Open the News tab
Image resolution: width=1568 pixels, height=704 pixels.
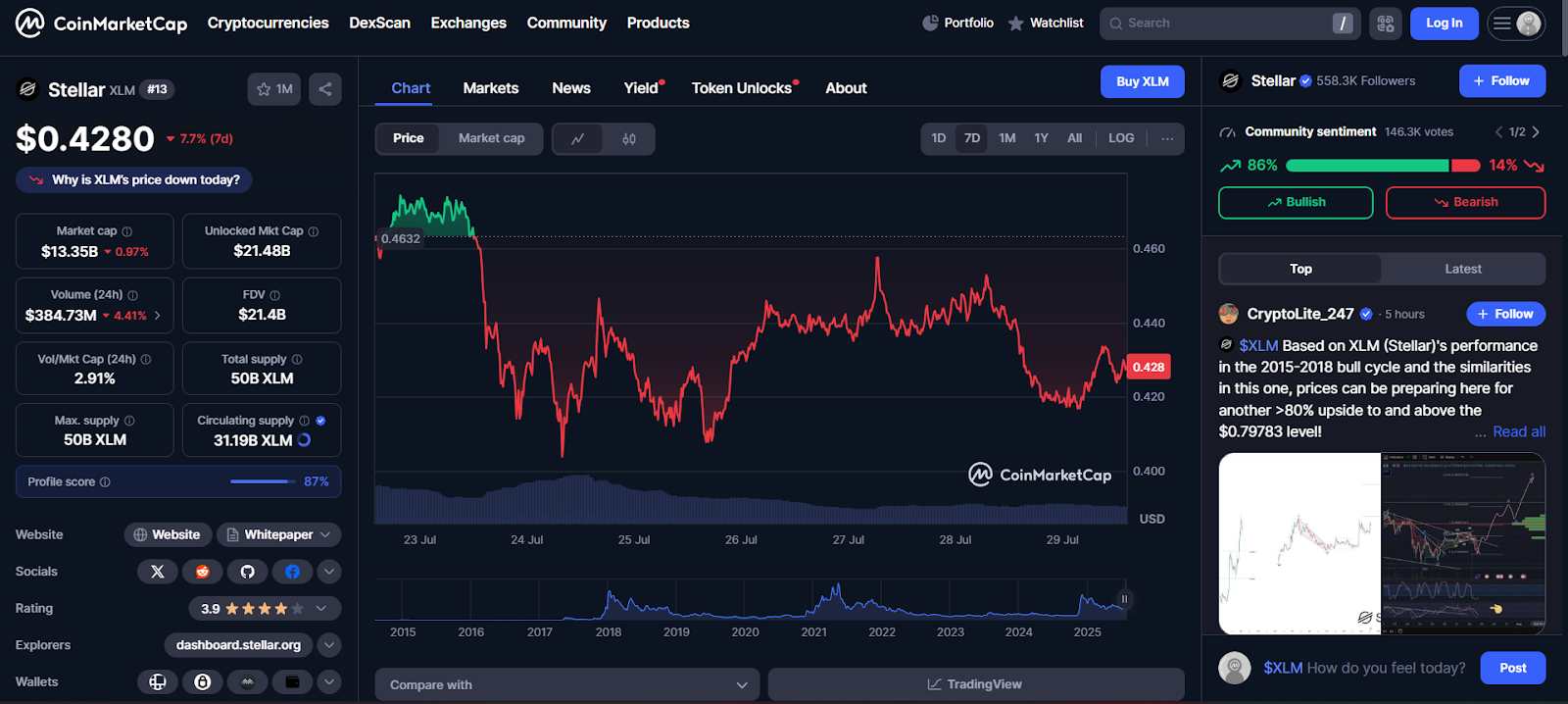tap(571, 88)
